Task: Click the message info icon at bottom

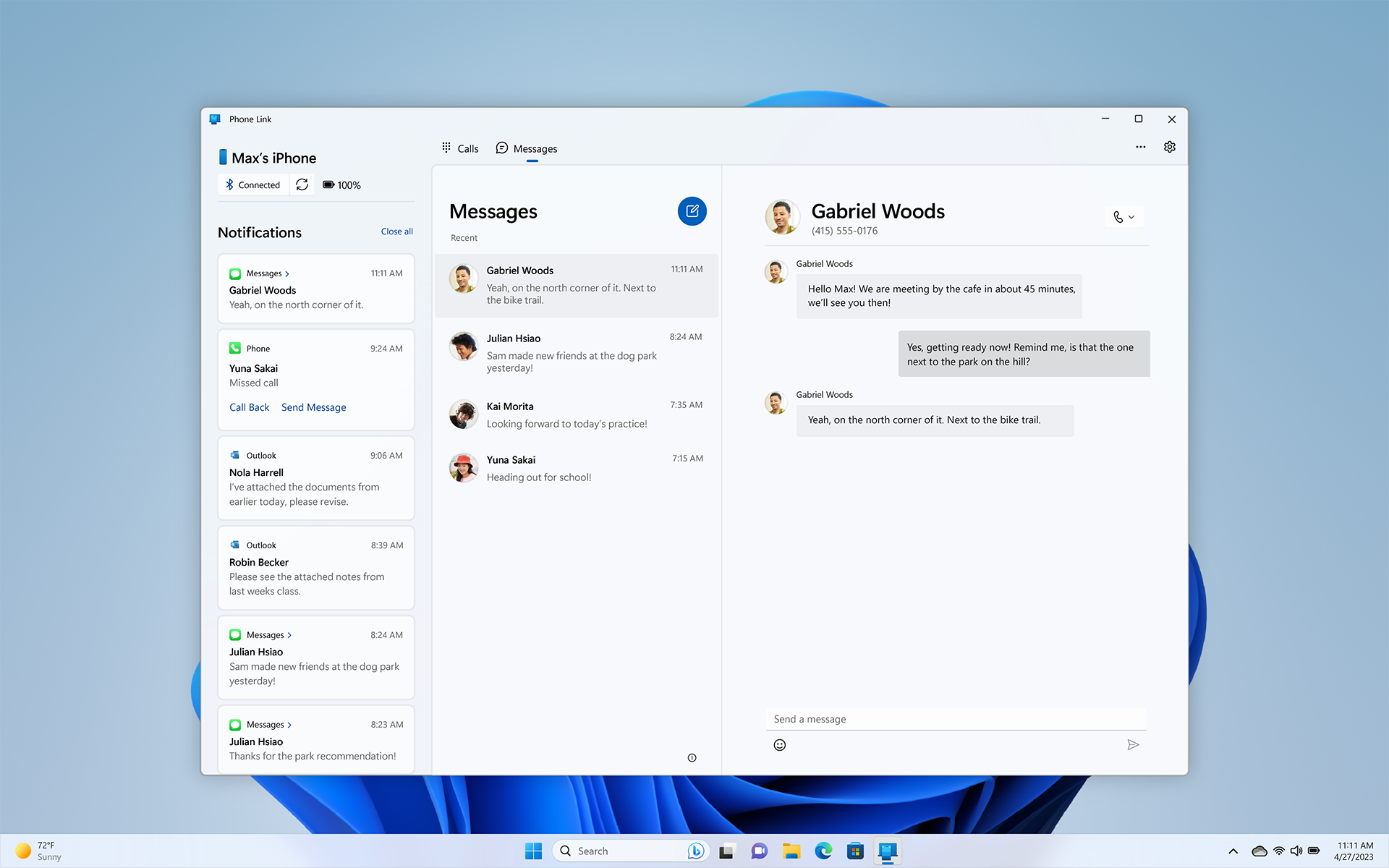Action: point(692,758)
